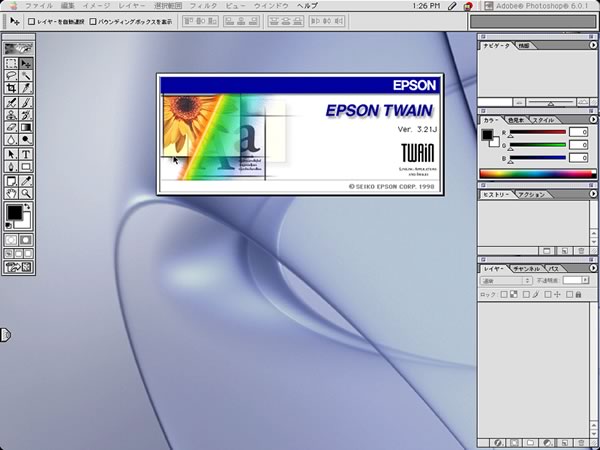This screenshot has height=450, width=600.
Task: Toggle lock all checkbox
Action: click(x=570, y=294)
